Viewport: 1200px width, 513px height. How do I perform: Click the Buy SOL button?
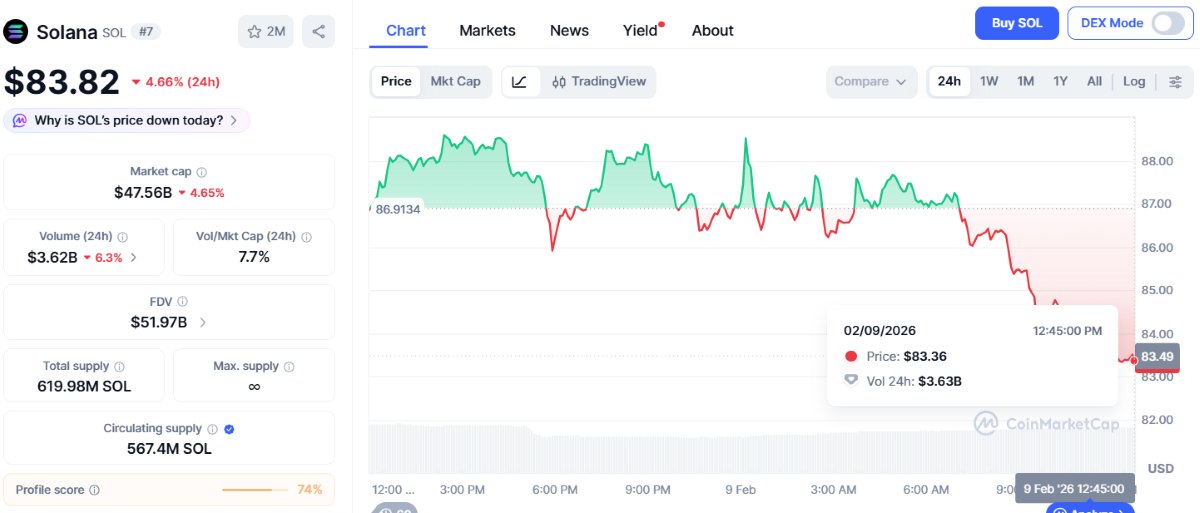coord(1016,23)
